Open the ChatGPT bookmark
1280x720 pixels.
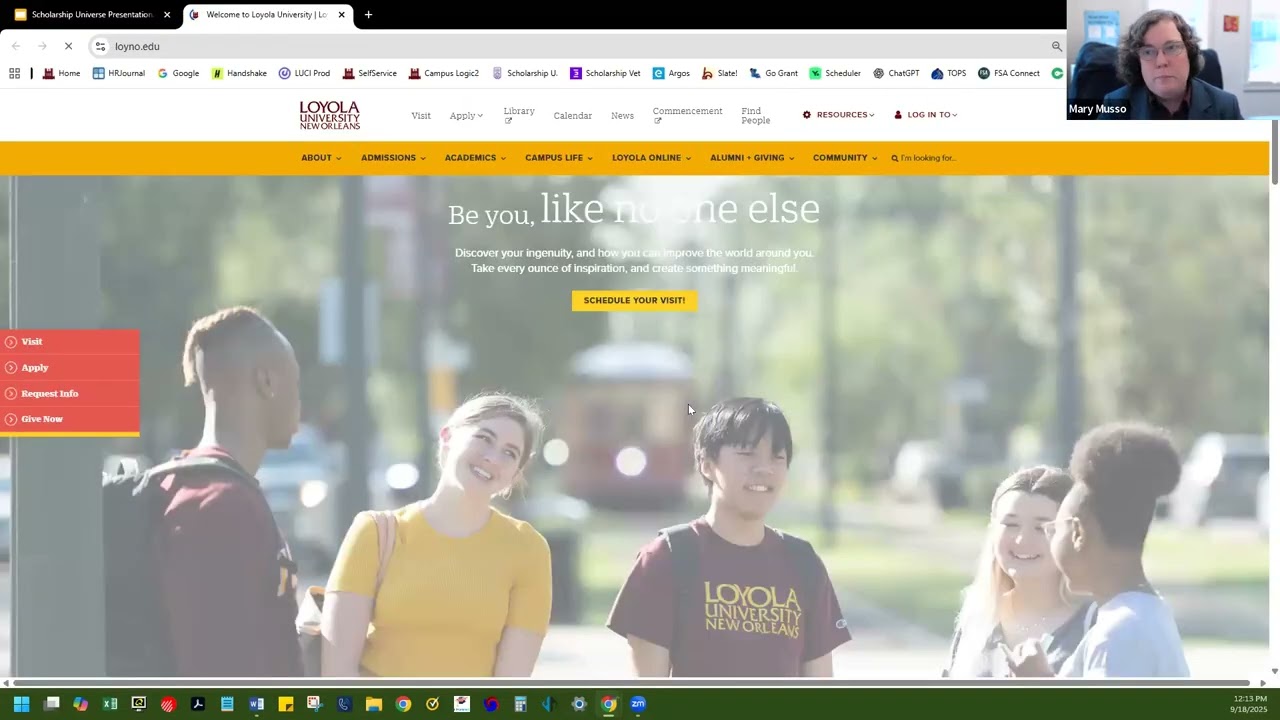896,73
